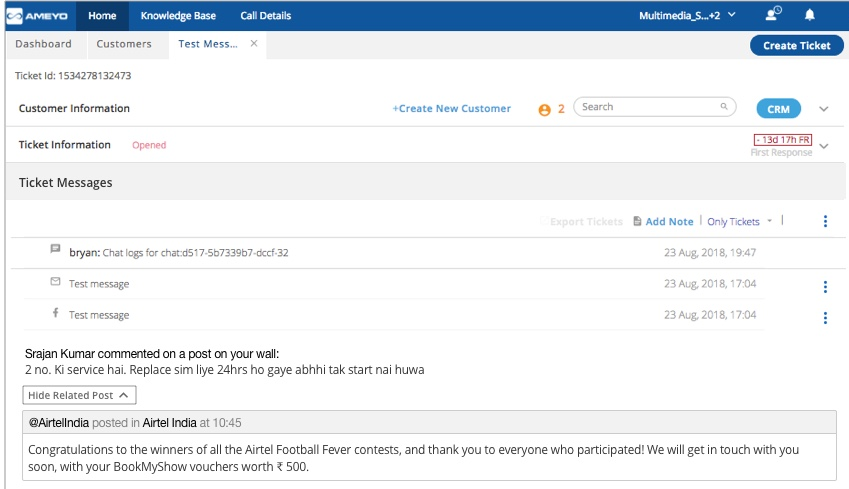Go to the Home menu
Image resolution: width=849 pixels, height=489 pixels.
102,16
